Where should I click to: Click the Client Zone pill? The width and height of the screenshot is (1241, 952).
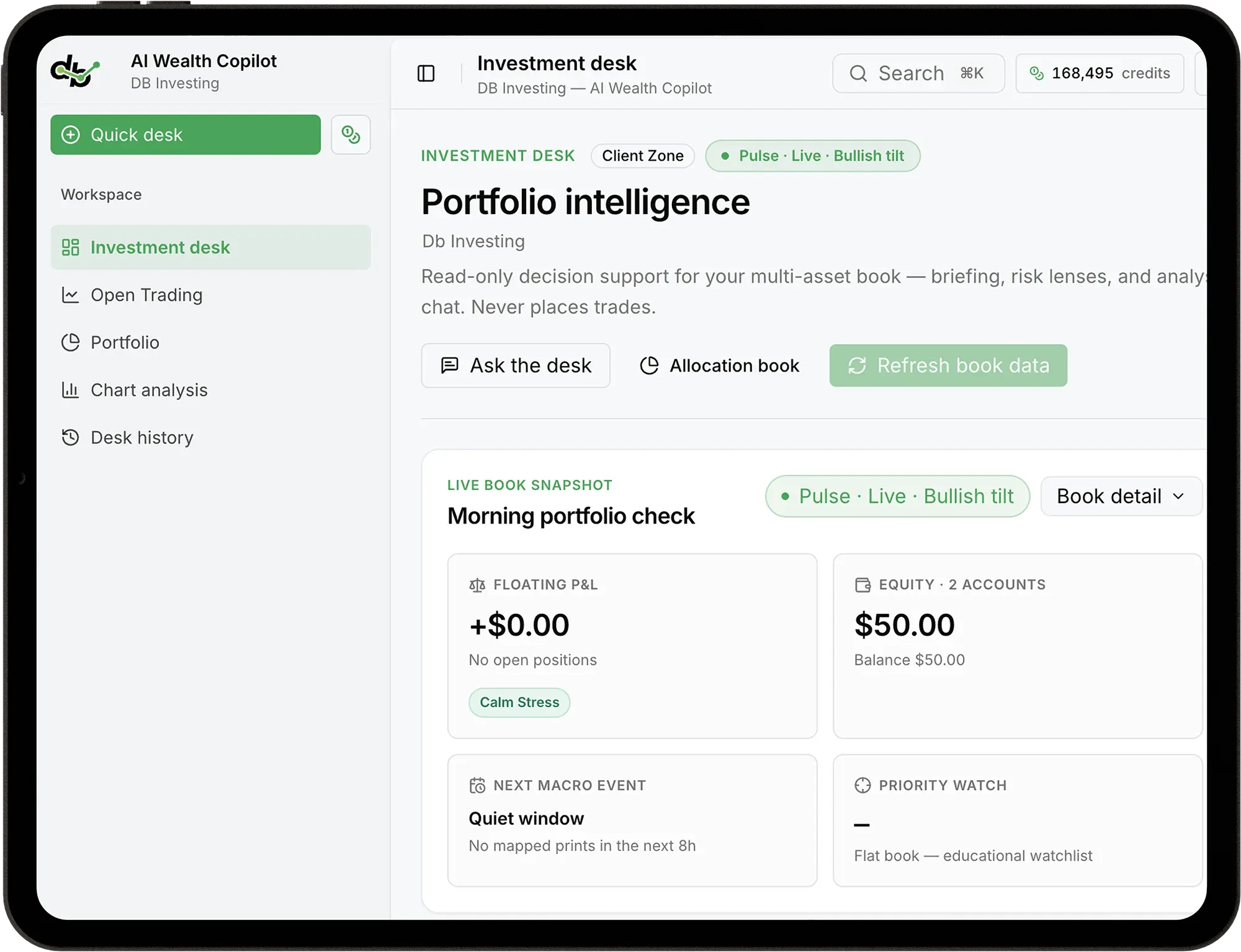(643, 156)
